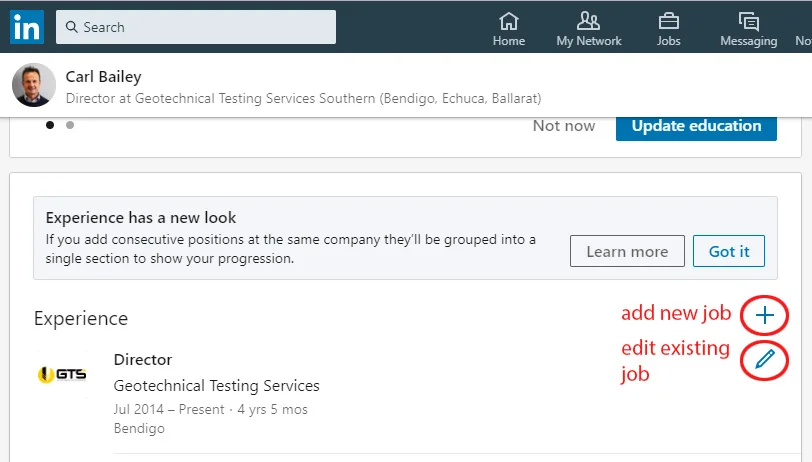The image size is (812, 462).
Task: Click Carl Bailey's profile photo
Action: pos(34,85)
